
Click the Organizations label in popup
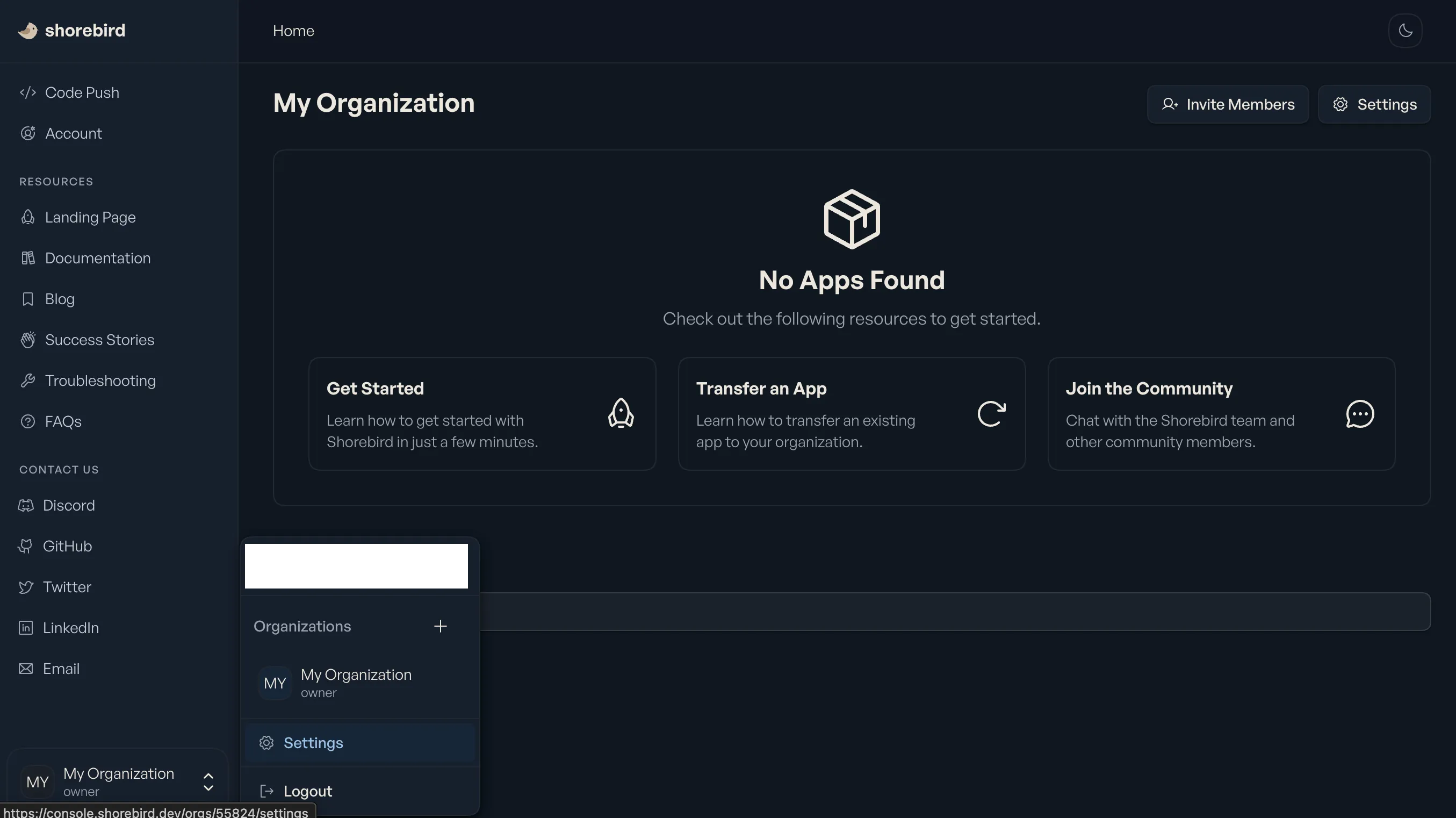[302, 626]
